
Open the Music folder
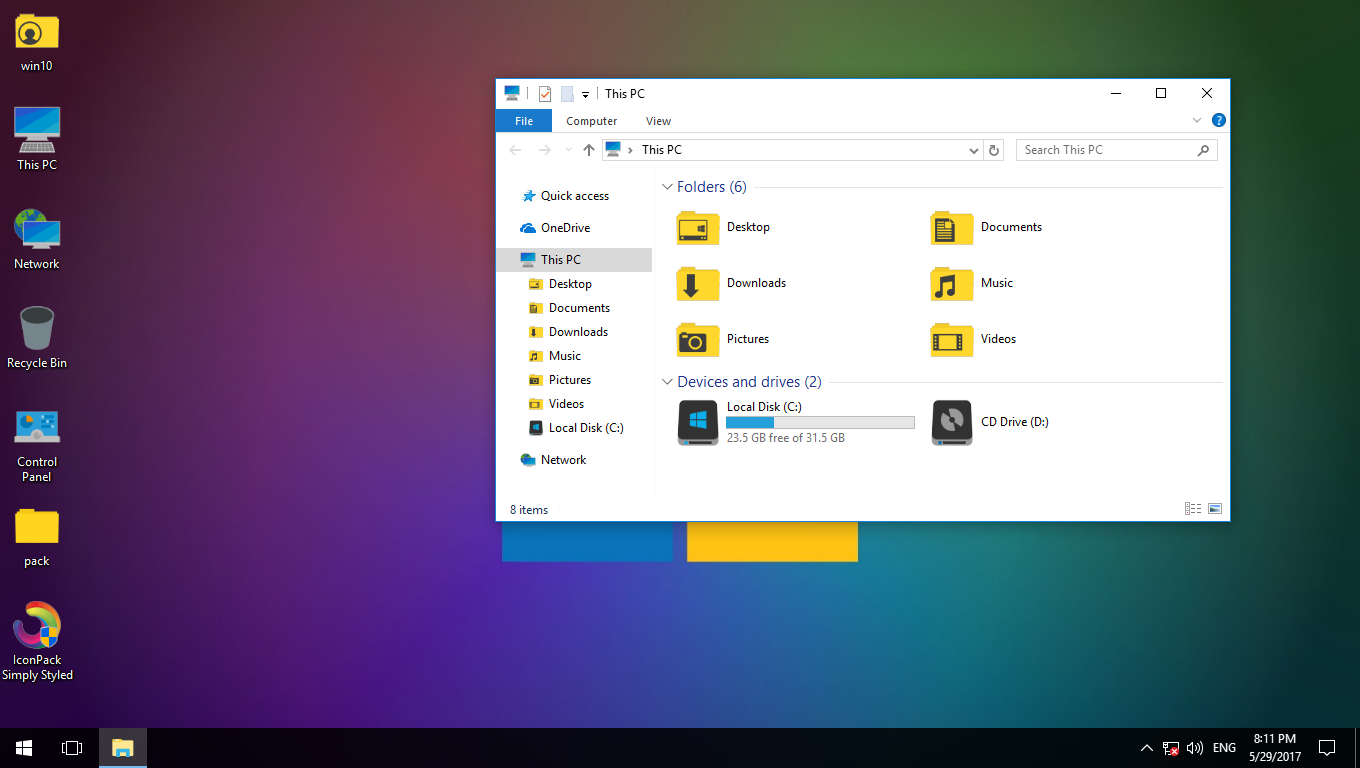coord(997,283)
